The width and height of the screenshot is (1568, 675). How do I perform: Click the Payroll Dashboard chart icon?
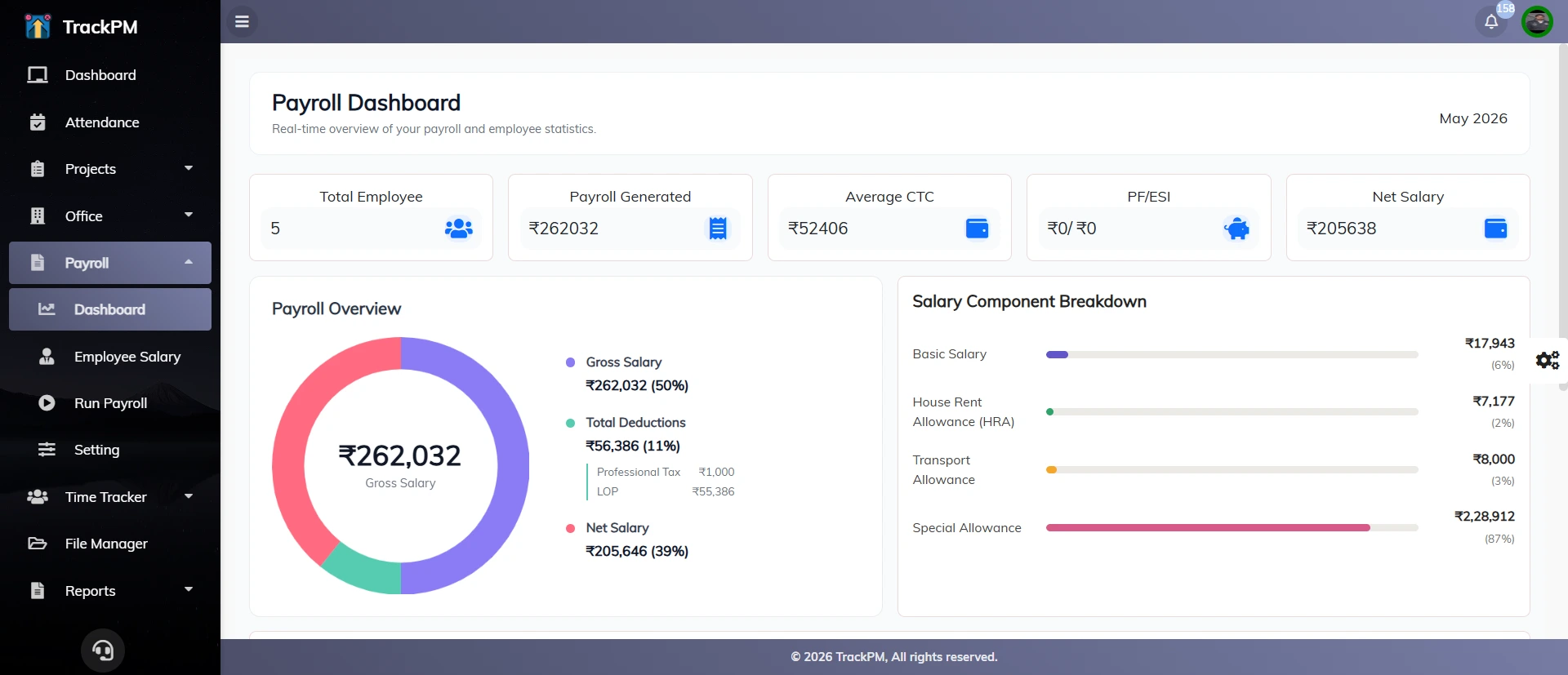(47, 309)
